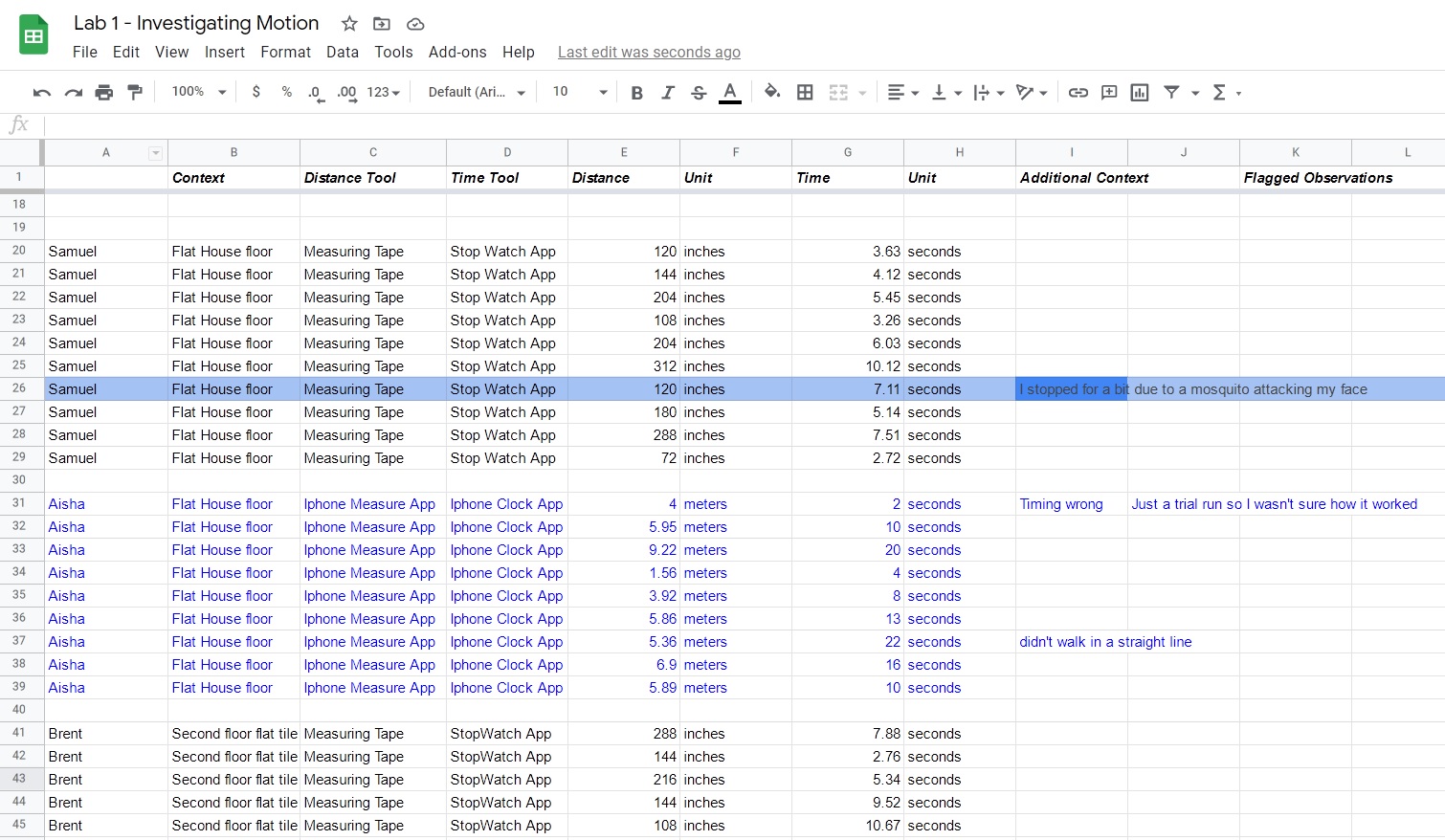Image resolution: width=1445 pixels, height=840 pixels.
Task: Open vertical align dropdown
Action: (x=946, y=93)
